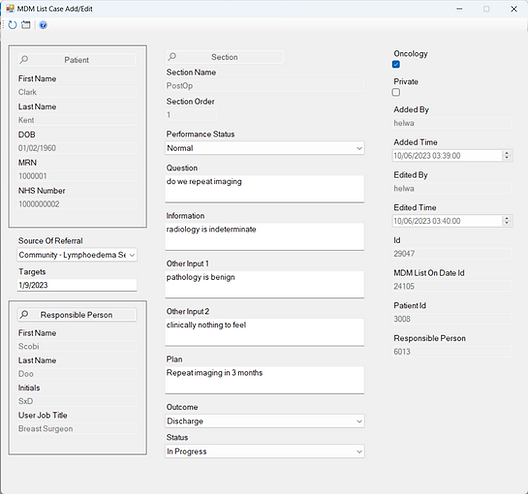This screenshot has height=494, width=528.
Task: Click the Edited Time spinner arrows
Action: click(506, 221)
